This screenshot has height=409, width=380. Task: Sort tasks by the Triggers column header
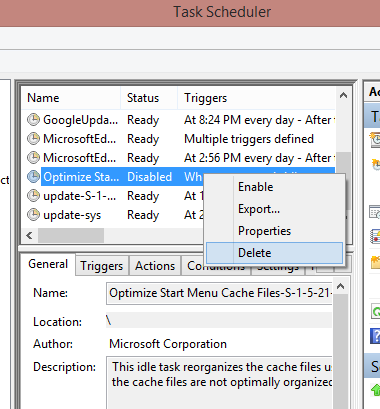pyautogui.click(x=257, y=98)
